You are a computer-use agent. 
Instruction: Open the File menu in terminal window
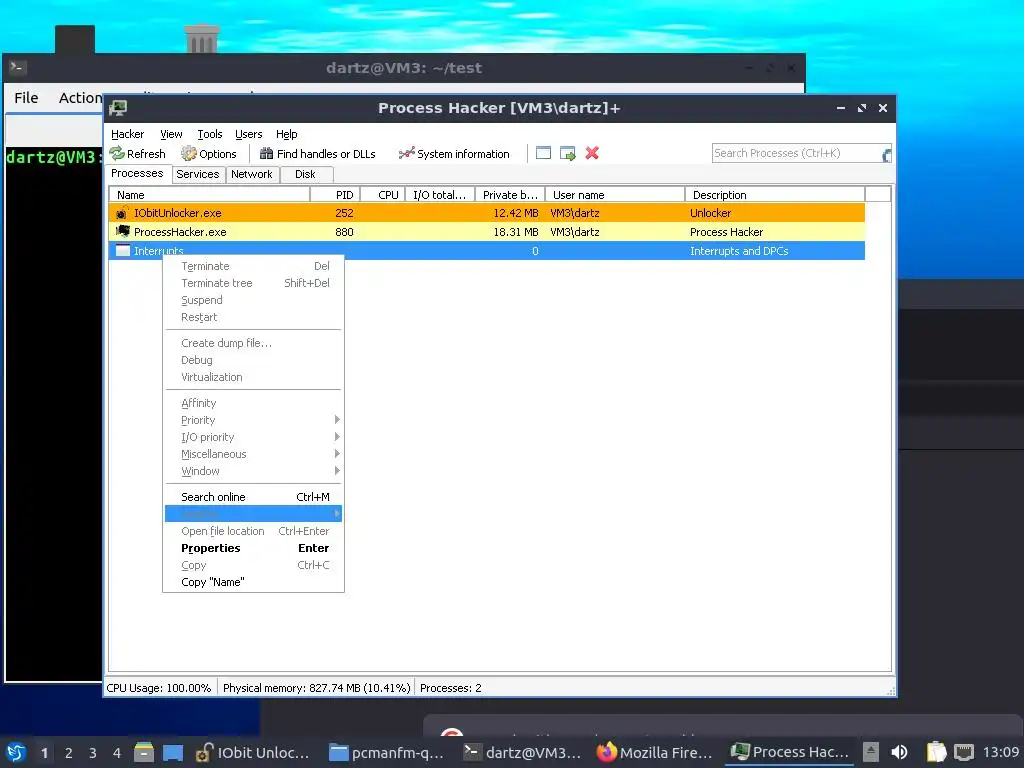coord(26,98)
